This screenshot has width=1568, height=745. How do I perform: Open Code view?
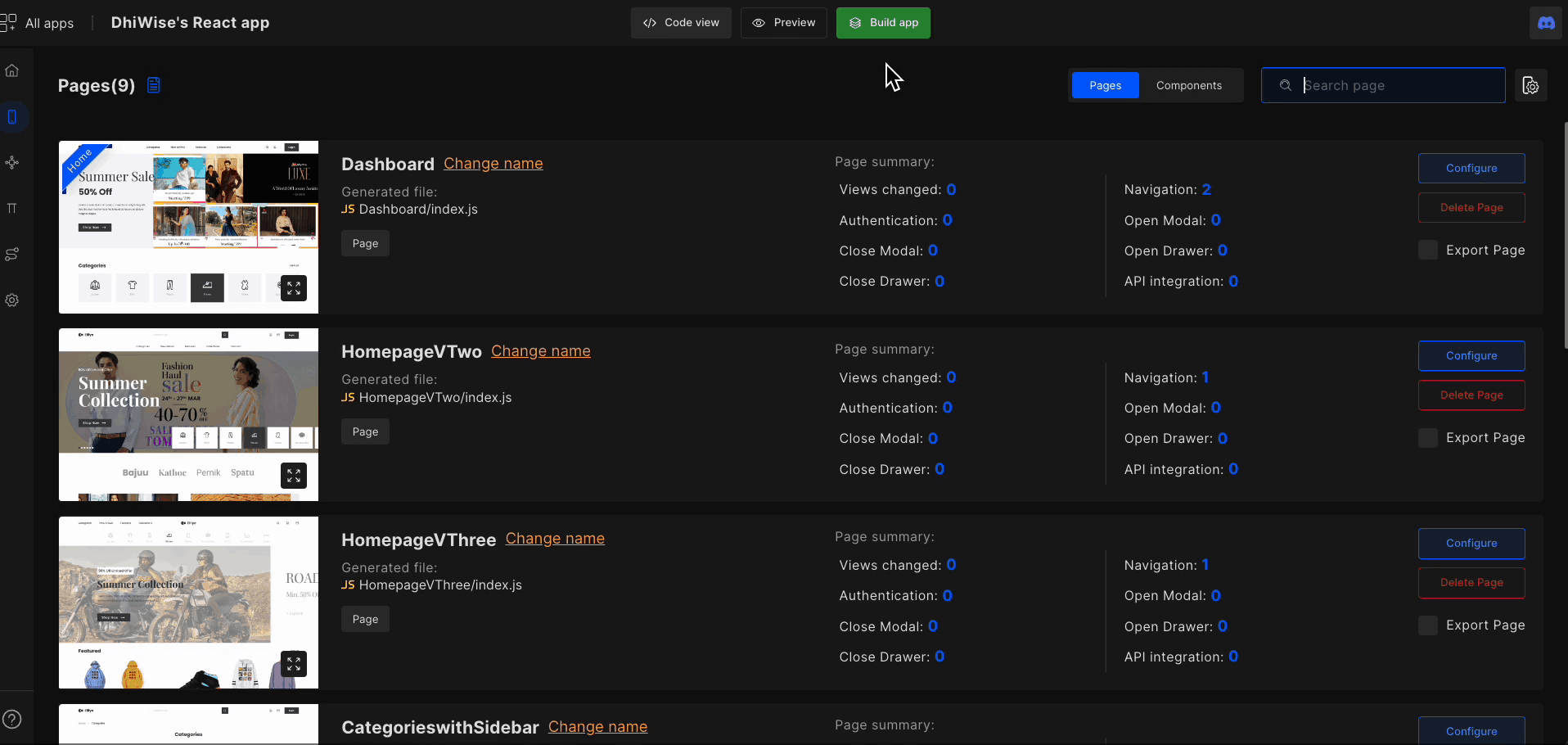click(681, 23)
